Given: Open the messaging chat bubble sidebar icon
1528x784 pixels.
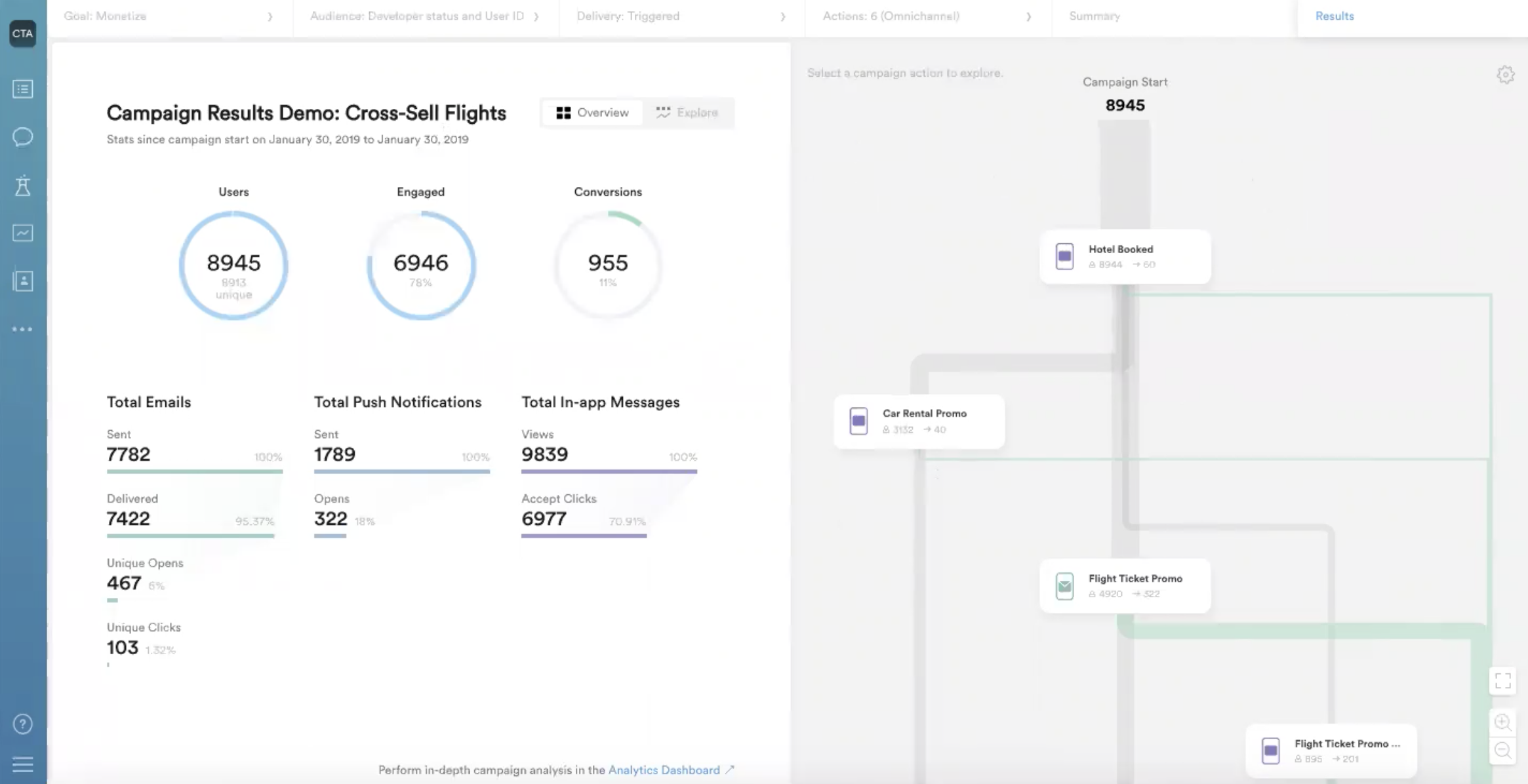Looking at the screenshot, I should [x=23, y=137].
